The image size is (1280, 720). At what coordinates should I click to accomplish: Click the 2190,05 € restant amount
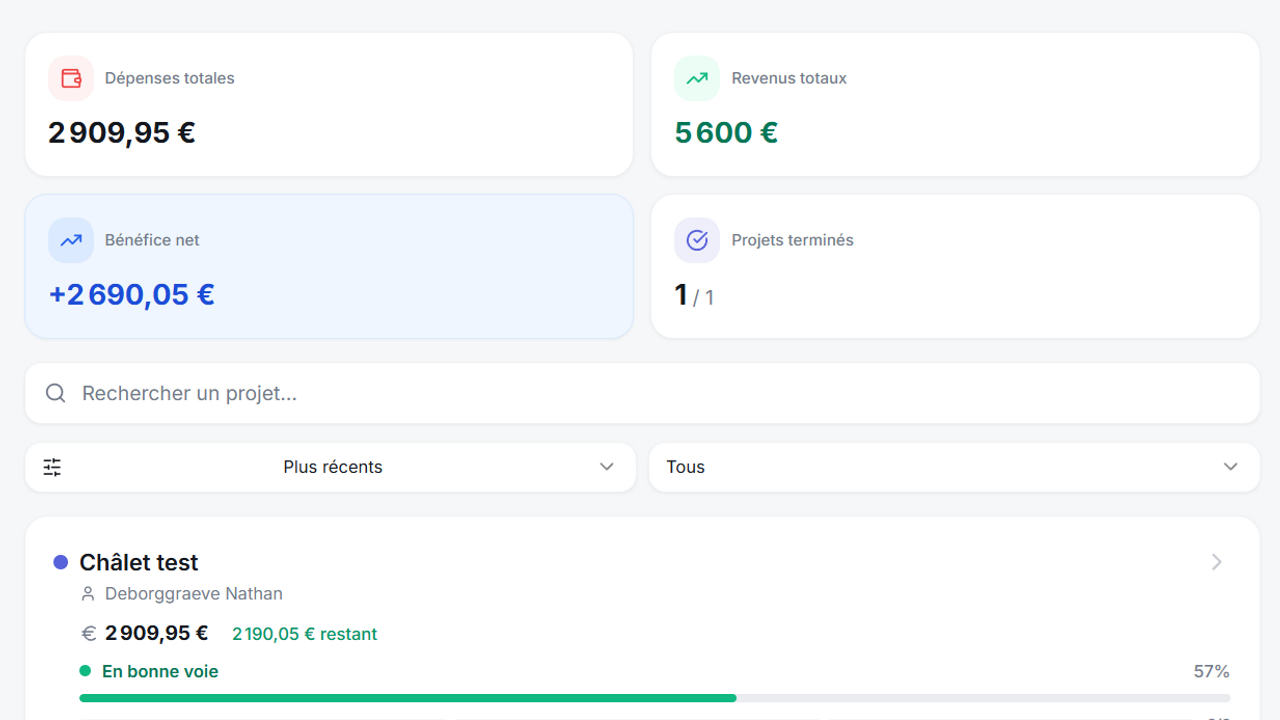[x=305, y=634]
